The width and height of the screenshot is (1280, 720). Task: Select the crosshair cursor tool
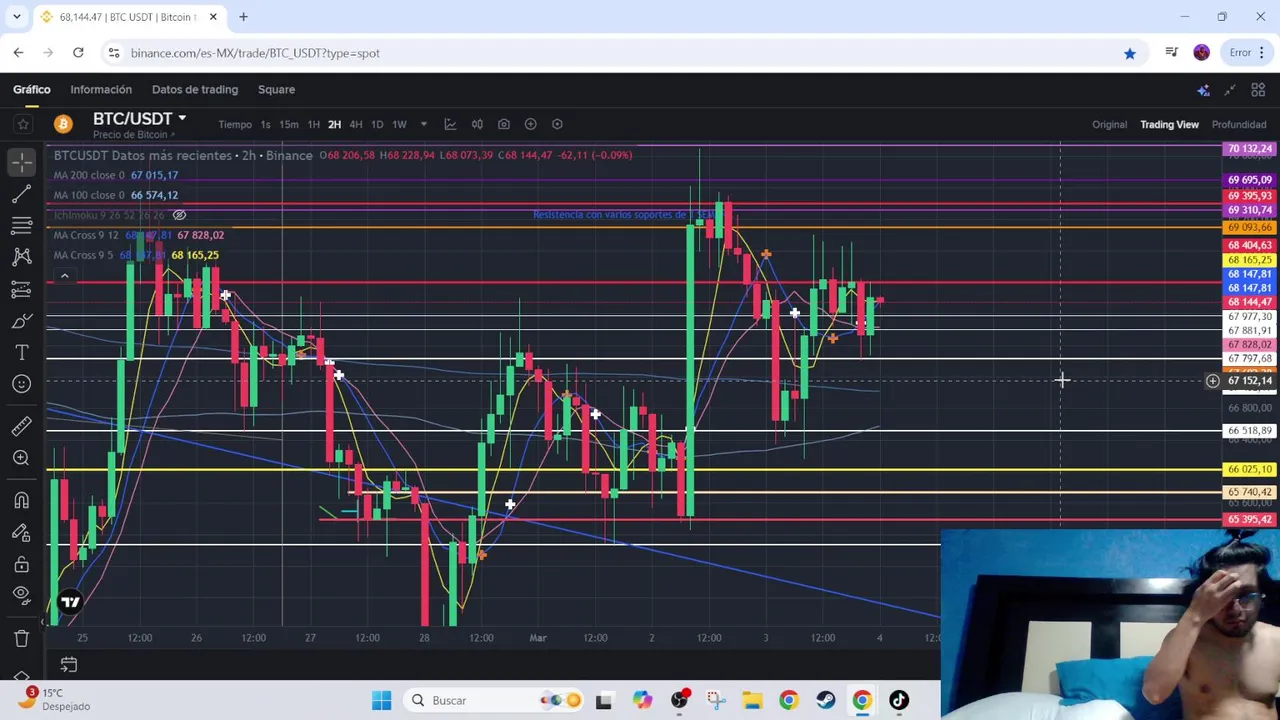coord(22,161)
